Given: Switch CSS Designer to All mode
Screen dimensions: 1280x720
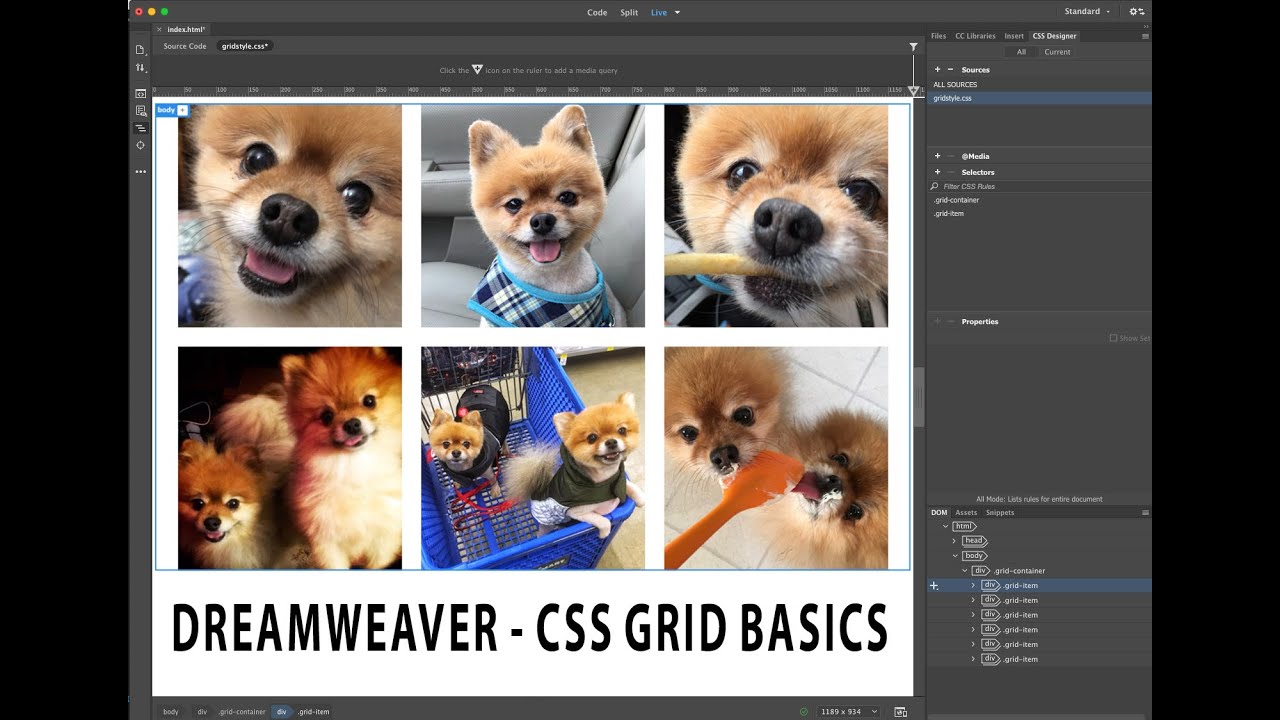Looking at the screenshot, I should pos(1021,52).
